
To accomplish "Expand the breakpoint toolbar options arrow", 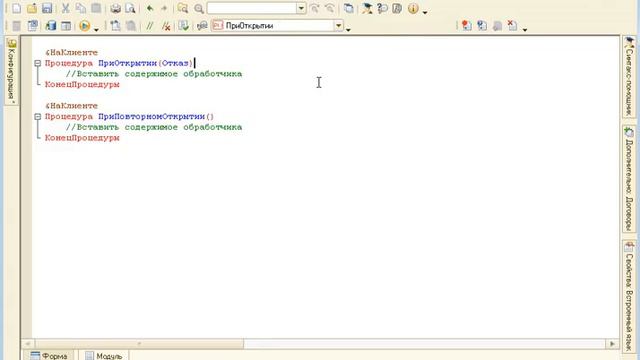I will click(x=525, y=29).
